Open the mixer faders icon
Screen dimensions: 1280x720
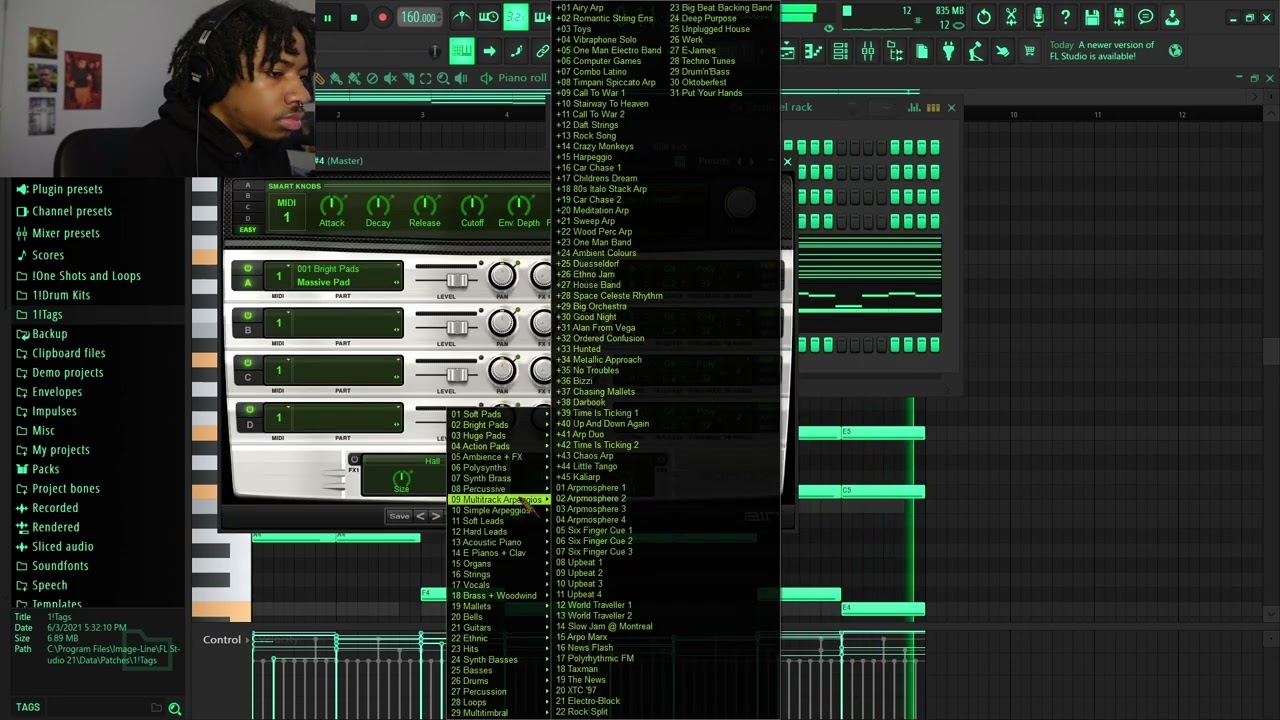coord(868,51)
